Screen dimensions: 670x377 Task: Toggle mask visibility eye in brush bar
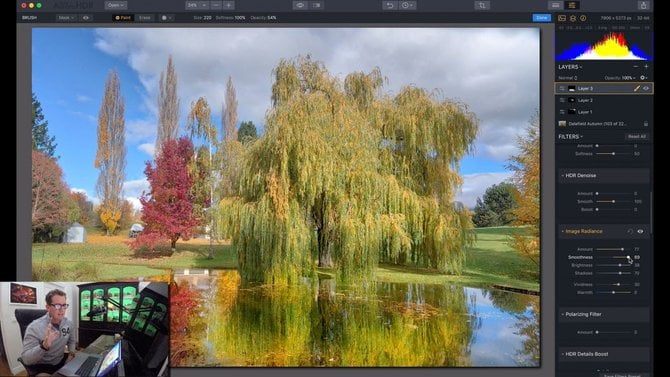[x=86, y=18]
